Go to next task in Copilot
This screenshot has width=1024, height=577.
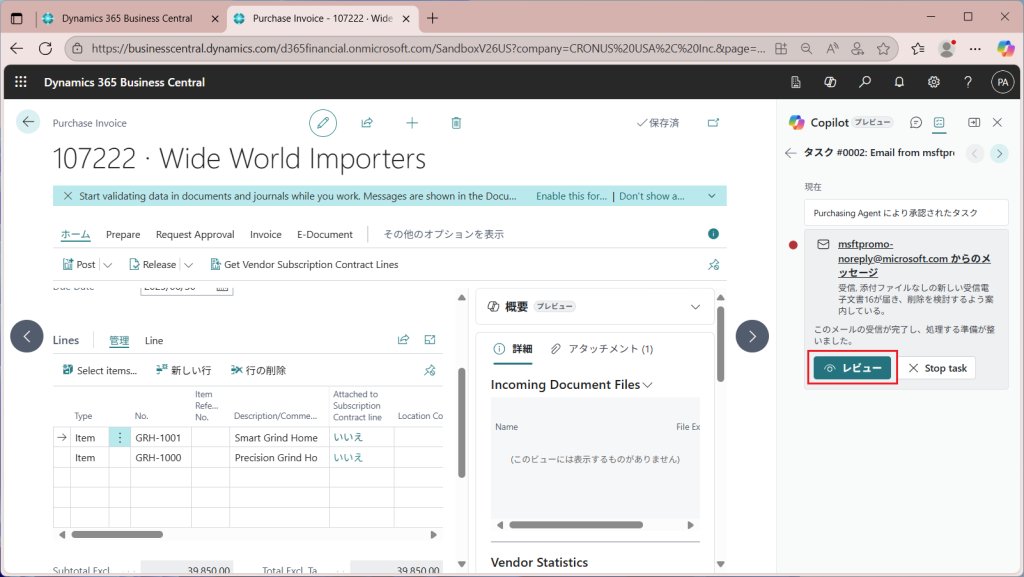pyautogui.click(x=999, y=153)
